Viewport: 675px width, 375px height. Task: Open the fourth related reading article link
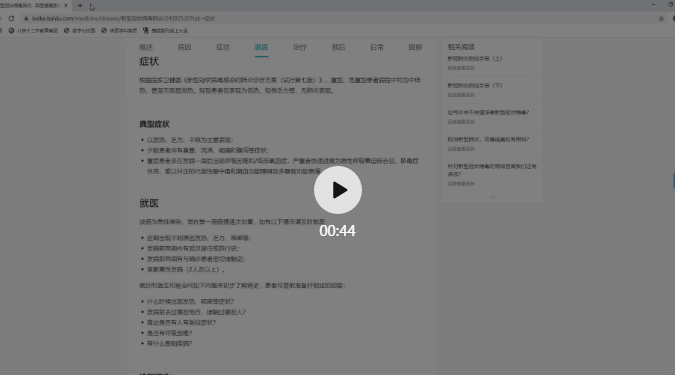tap(488, 139)
